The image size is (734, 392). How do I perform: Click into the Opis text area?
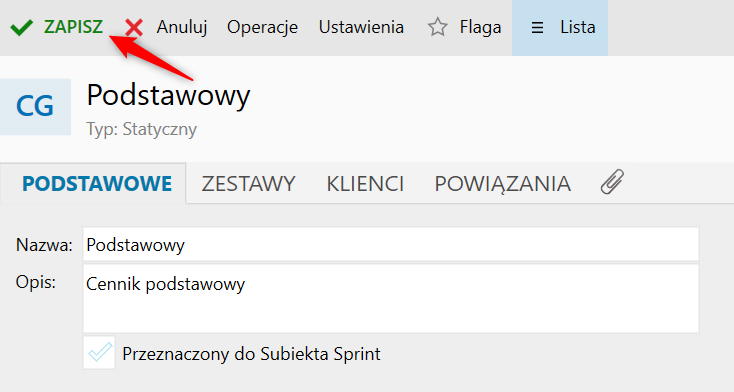coord(391,298)
